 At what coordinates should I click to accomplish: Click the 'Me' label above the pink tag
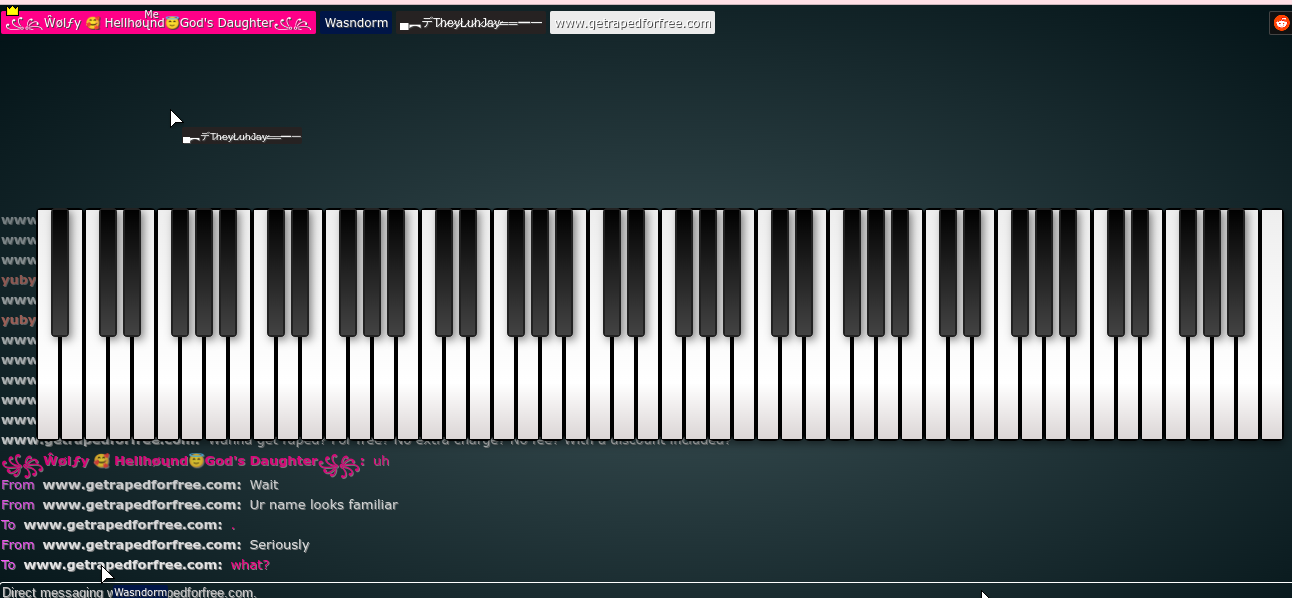click(x=152, y=14)
